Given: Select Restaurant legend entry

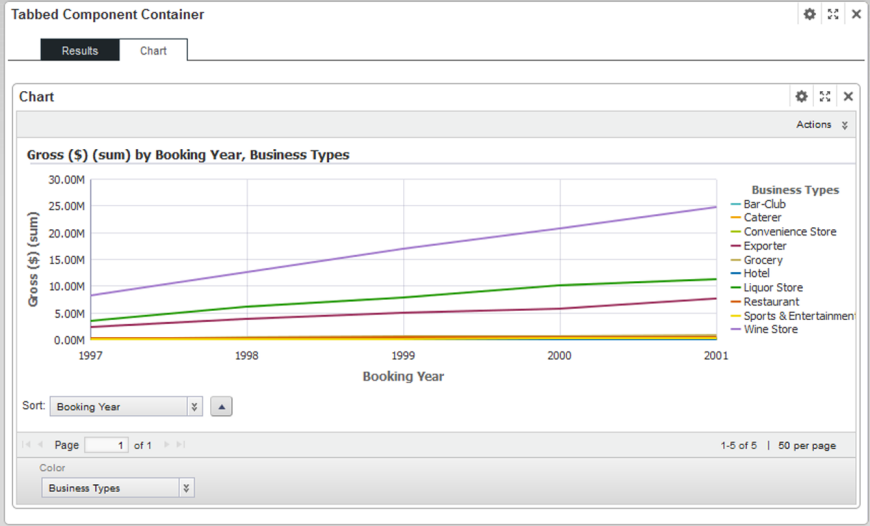Looking at the screenshot, I should pos(765,302).
